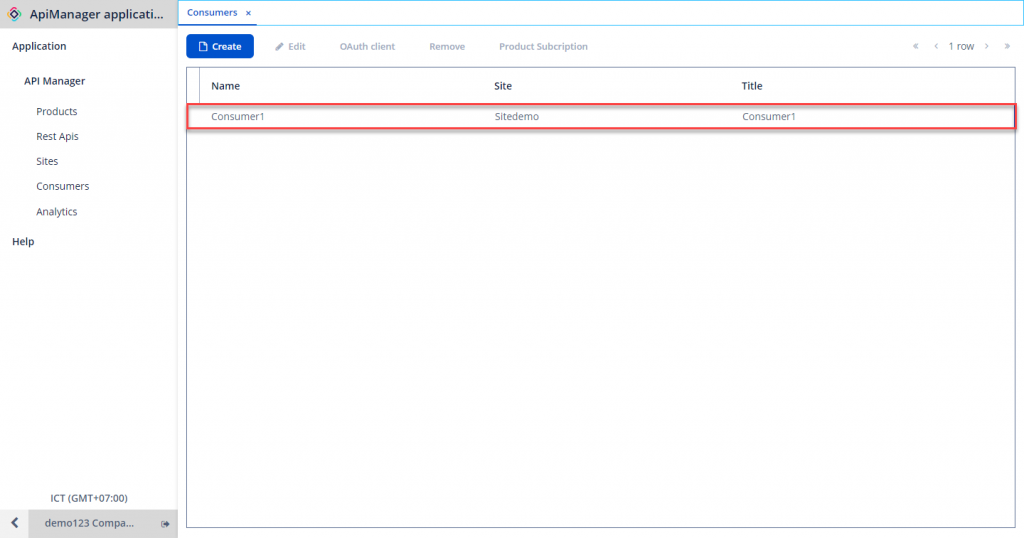Click the Remove button
This screenshot has width=1024, height=538.
tap(447, 46)
